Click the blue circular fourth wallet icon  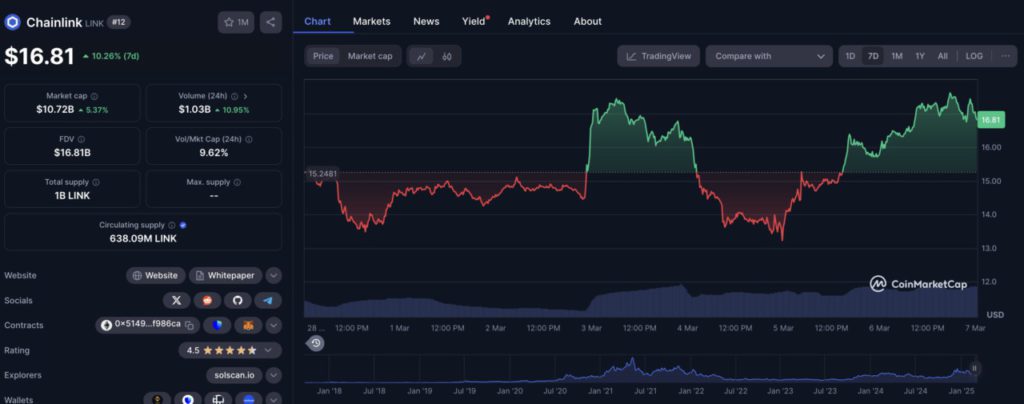(x=249, y=399)
